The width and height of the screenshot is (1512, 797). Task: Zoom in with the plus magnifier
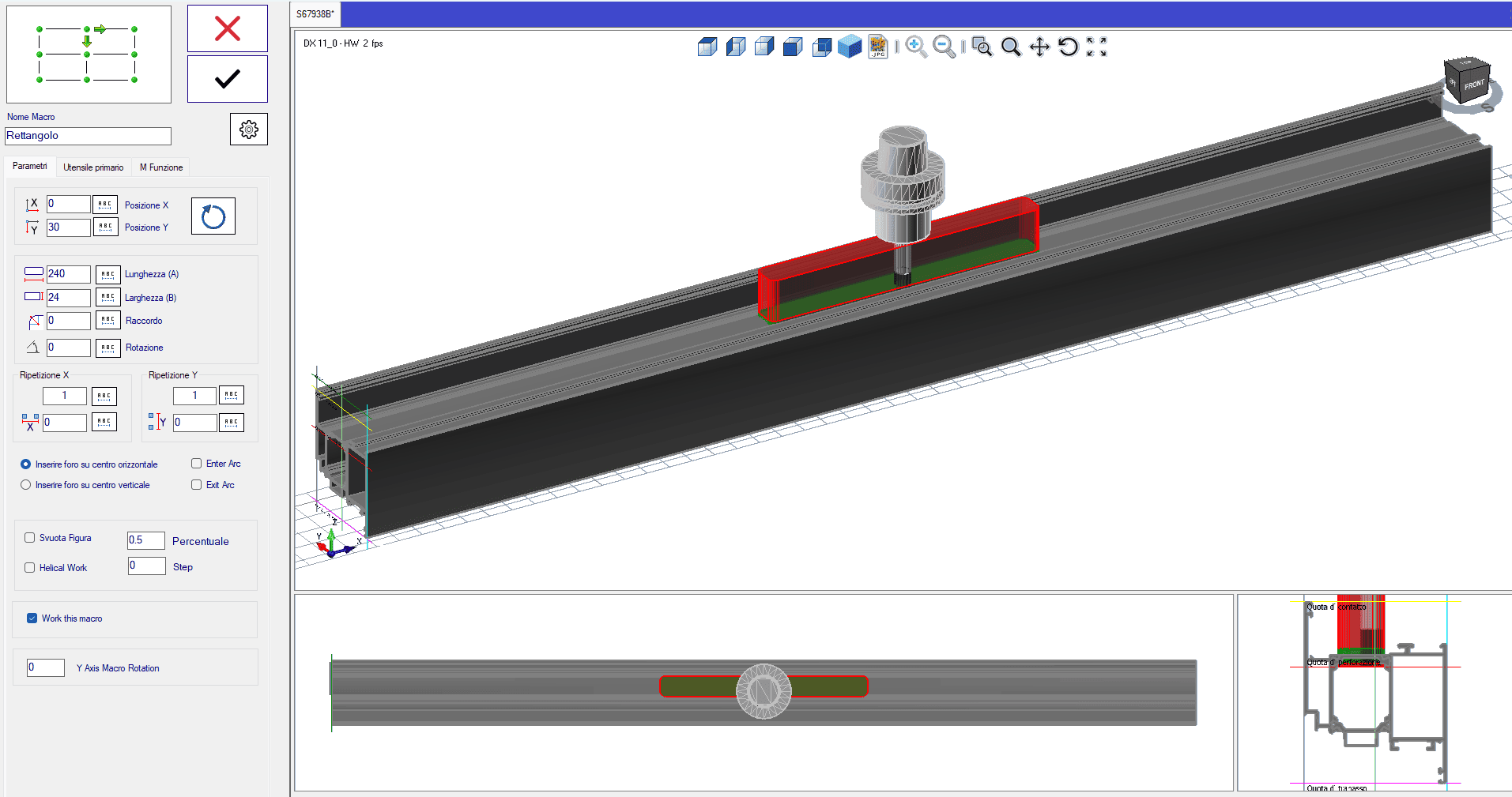[915, 47]
